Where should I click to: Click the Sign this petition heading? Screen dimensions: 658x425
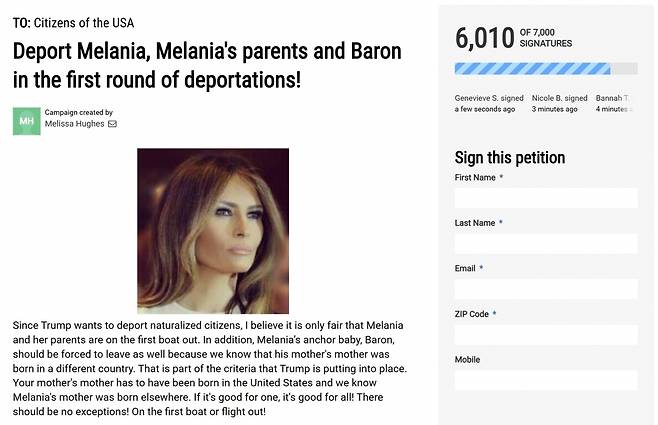[x=509, y=157]
